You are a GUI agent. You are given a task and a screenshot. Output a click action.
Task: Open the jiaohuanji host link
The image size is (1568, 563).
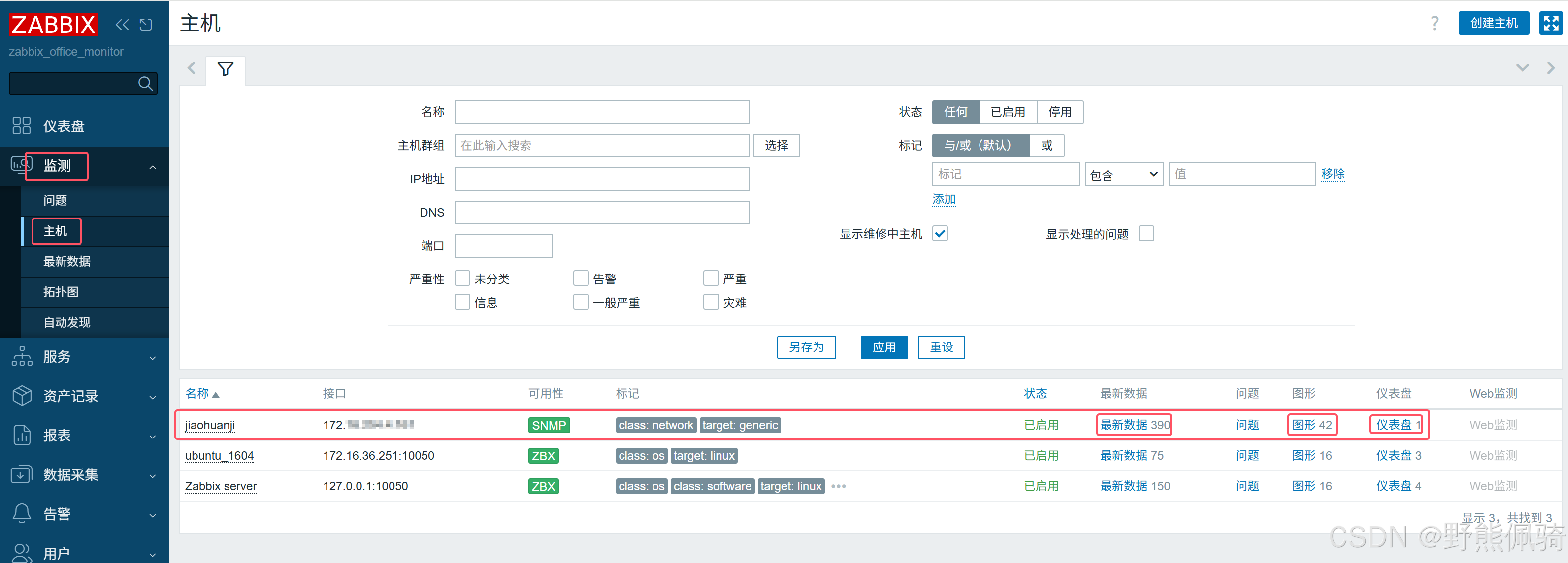(210, 426)
